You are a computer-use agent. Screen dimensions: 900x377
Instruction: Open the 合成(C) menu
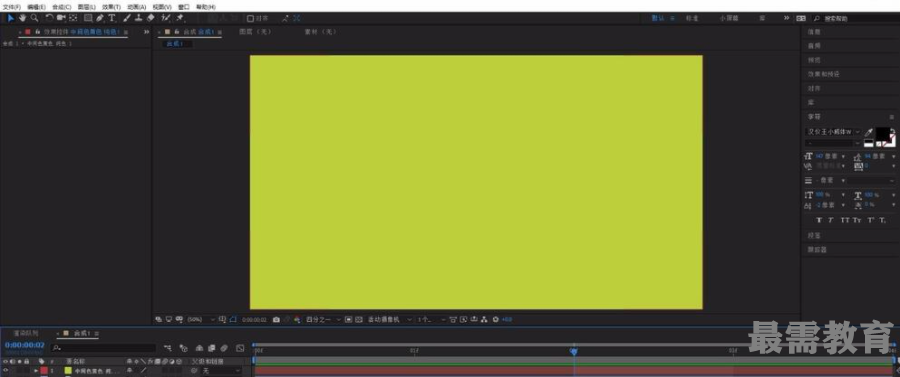pyautogui.click(x=61, y=7)
